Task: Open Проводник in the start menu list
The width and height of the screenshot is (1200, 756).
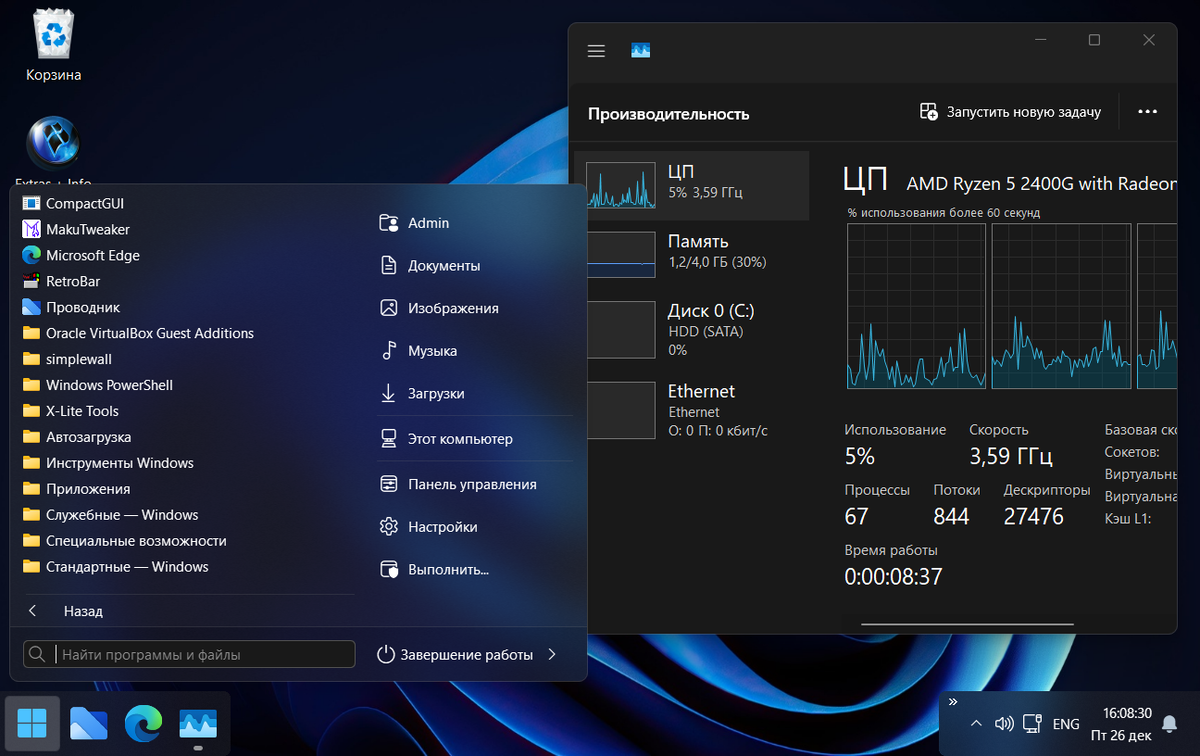Action: pos(70,307)
